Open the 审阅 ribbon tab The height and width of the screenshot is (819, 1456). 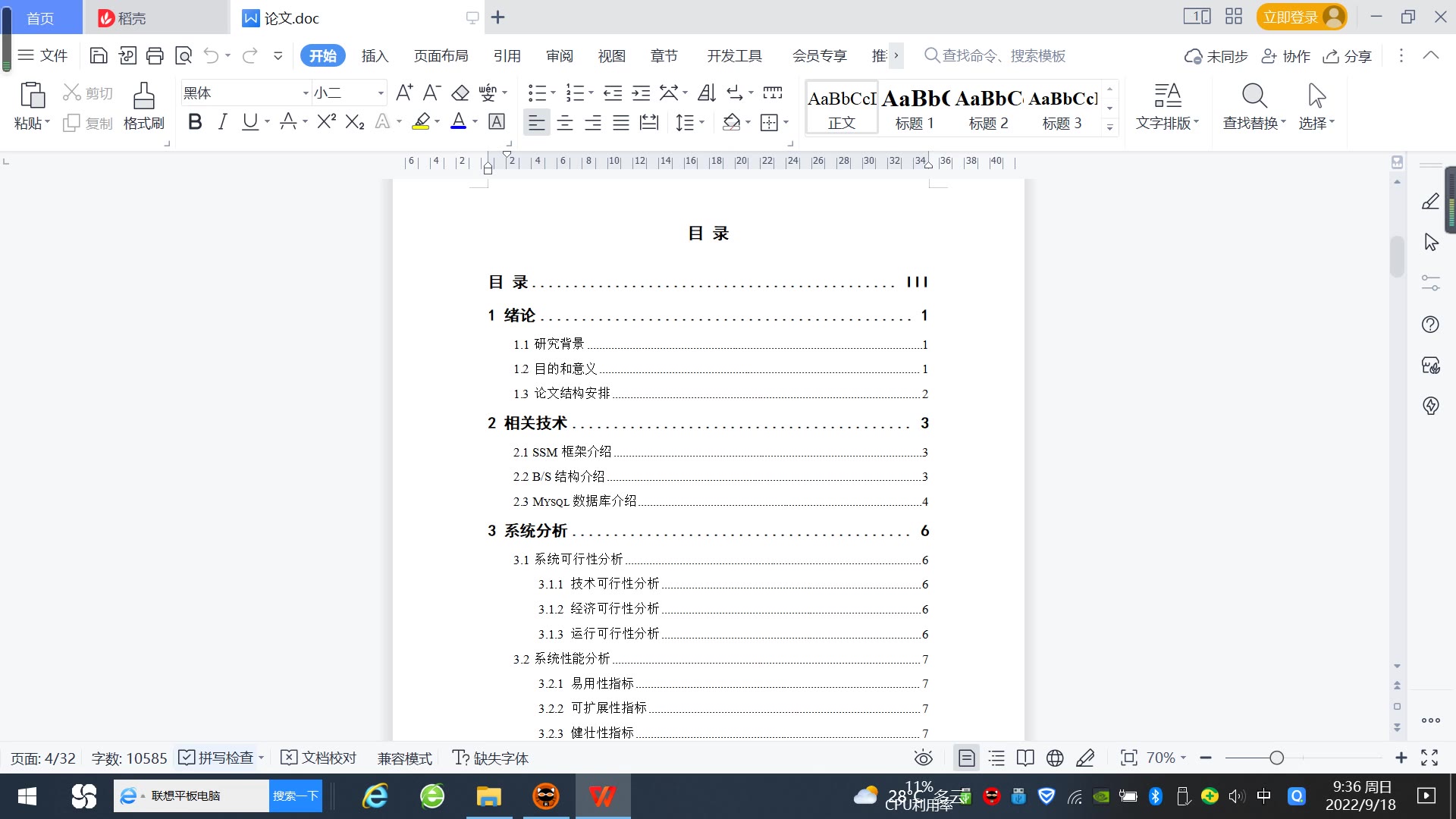pos(560,55)
